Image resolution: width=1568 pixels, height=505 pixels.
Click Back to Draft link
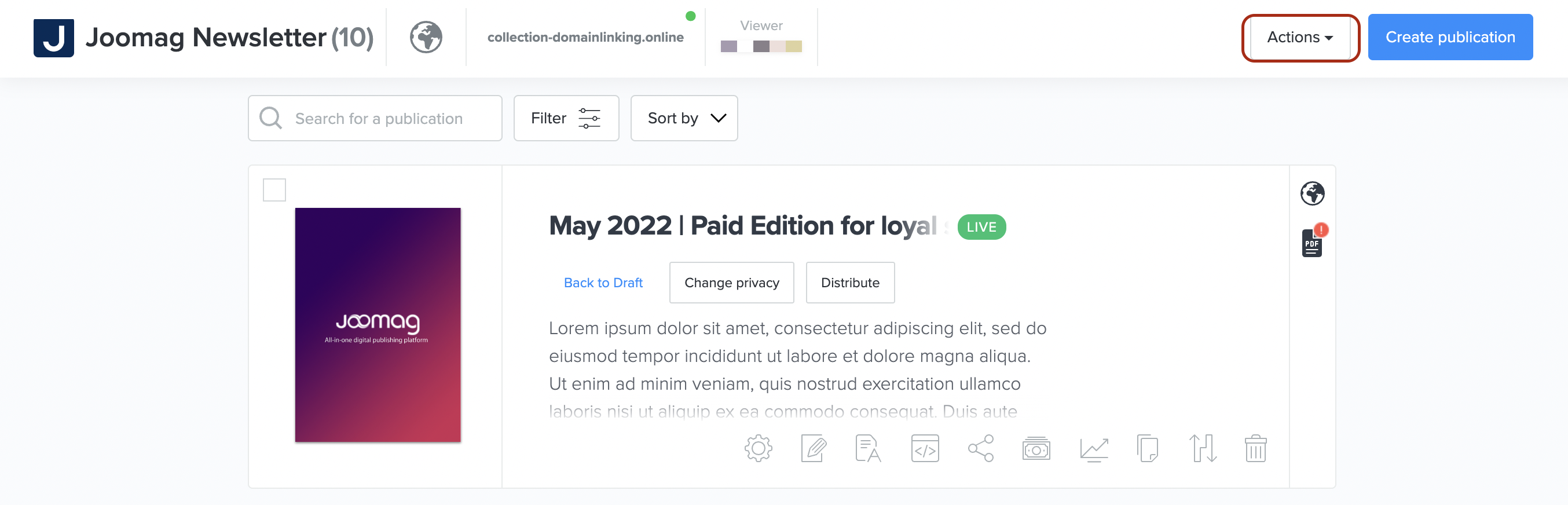click(x=603, y=283)
